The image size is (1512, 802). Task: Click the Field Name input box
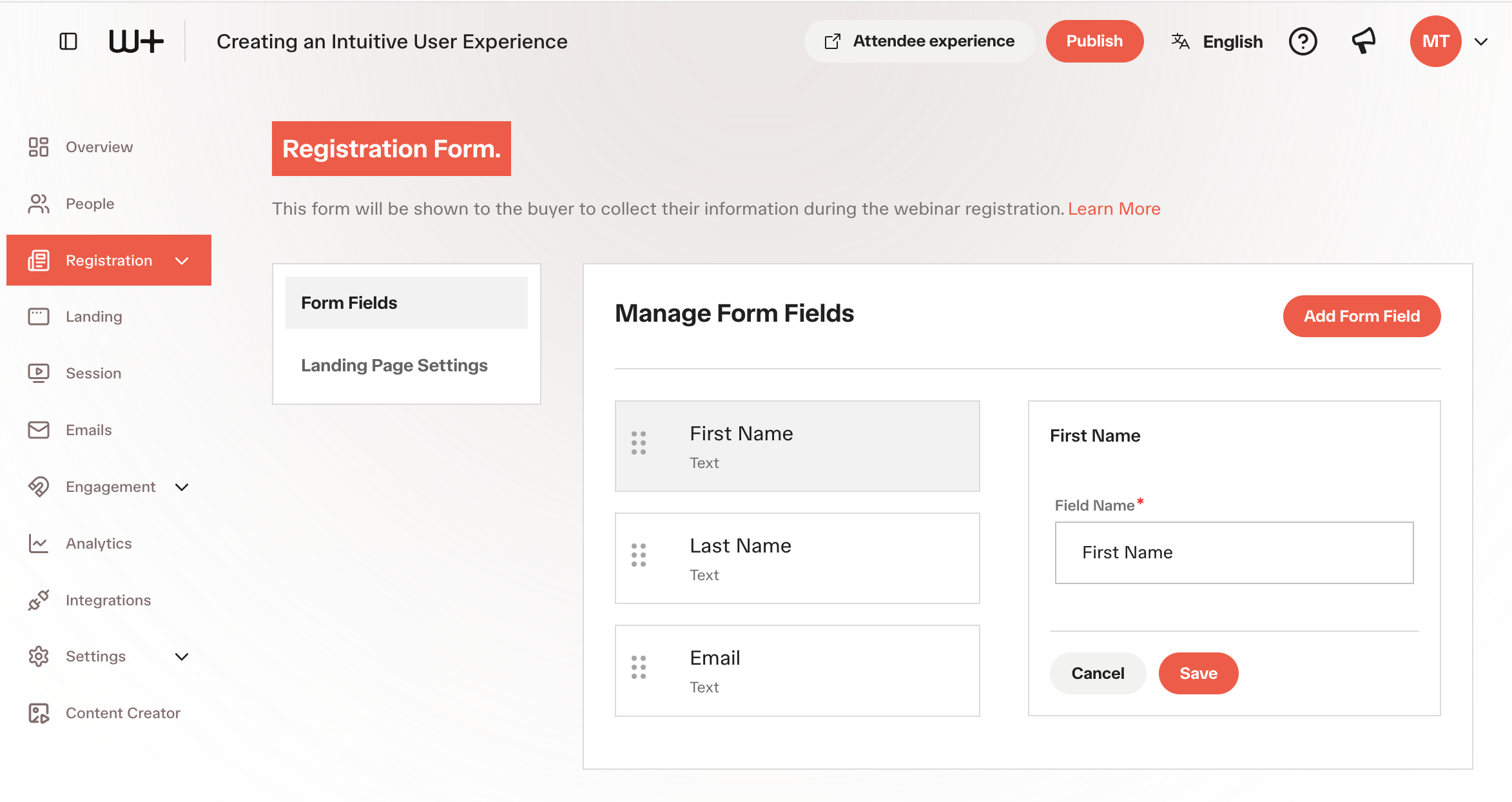(x=1234, y=553)
